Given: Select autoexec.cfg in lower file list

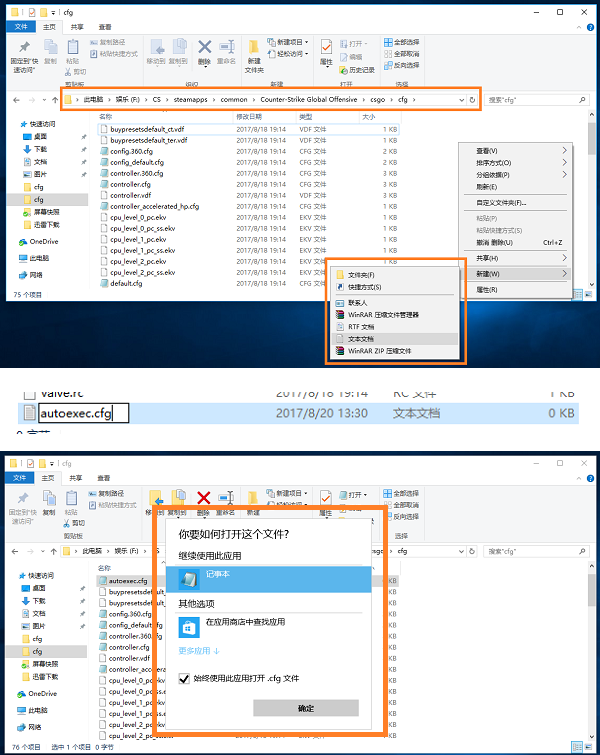Looking at the screenshot, I should pyautogui.click(x=128, y=581).
